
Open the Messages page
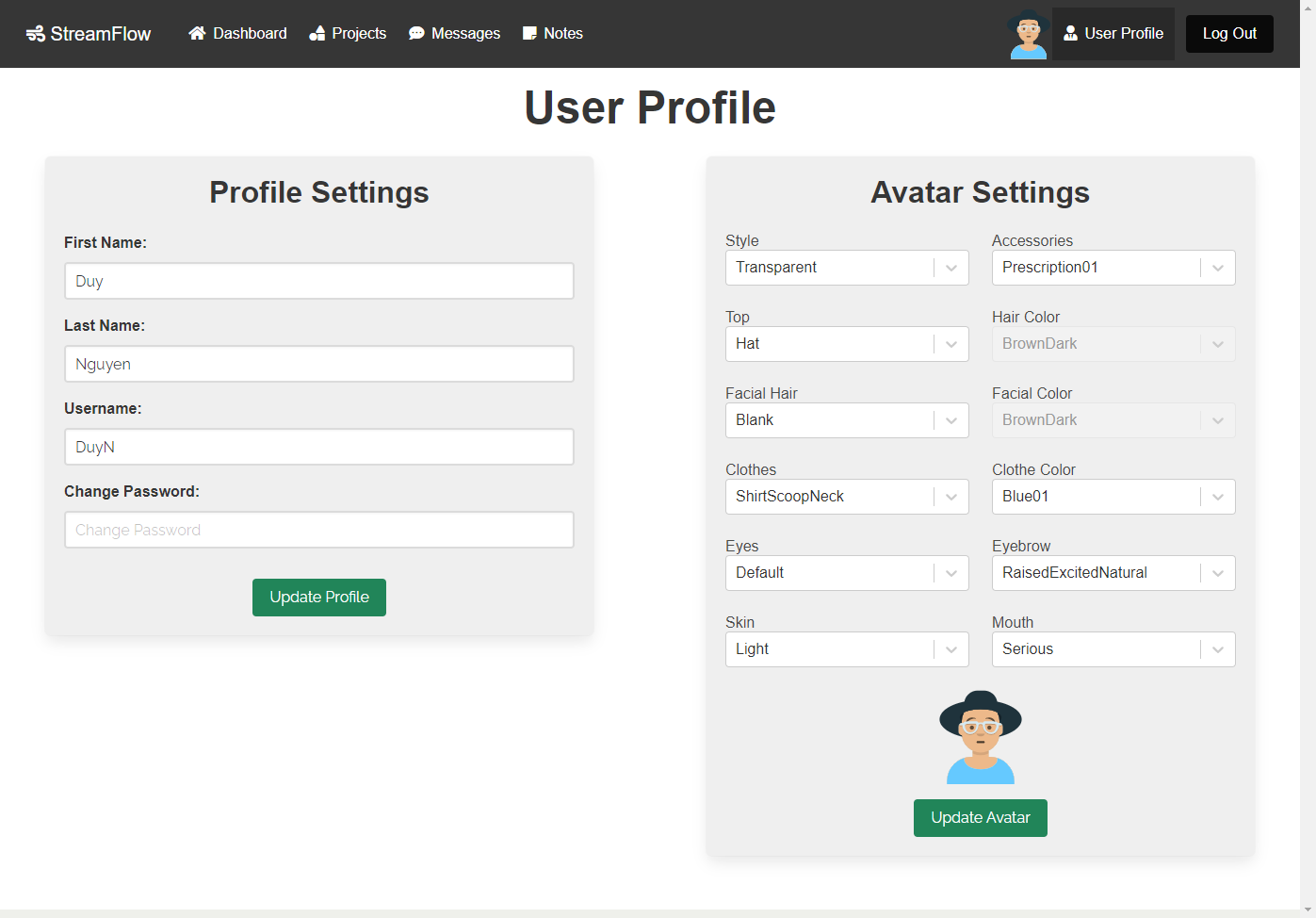[455, 33]
